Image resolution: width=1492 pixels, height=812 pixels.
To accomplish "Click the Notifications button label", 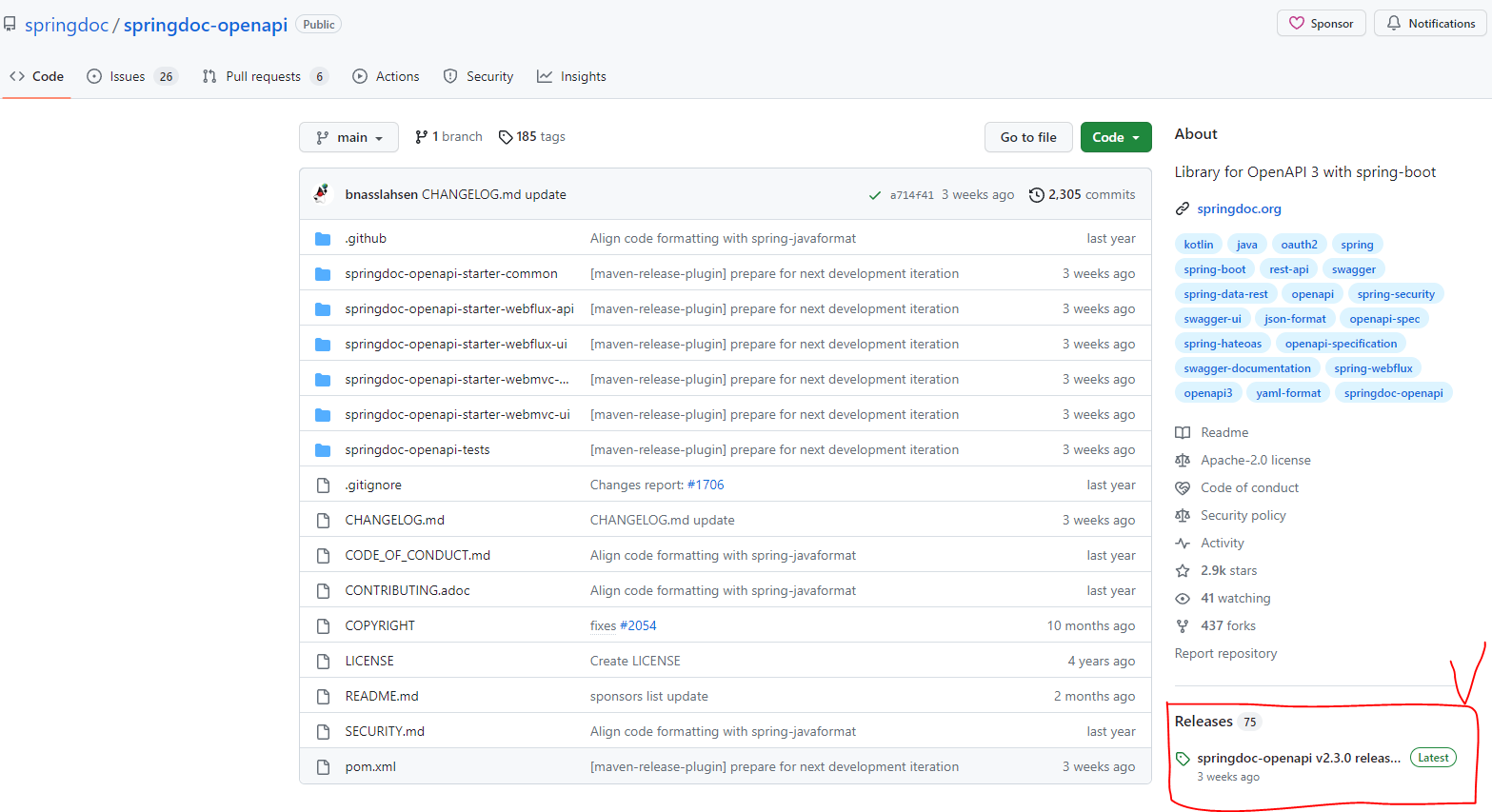I will pos(1442,24).
